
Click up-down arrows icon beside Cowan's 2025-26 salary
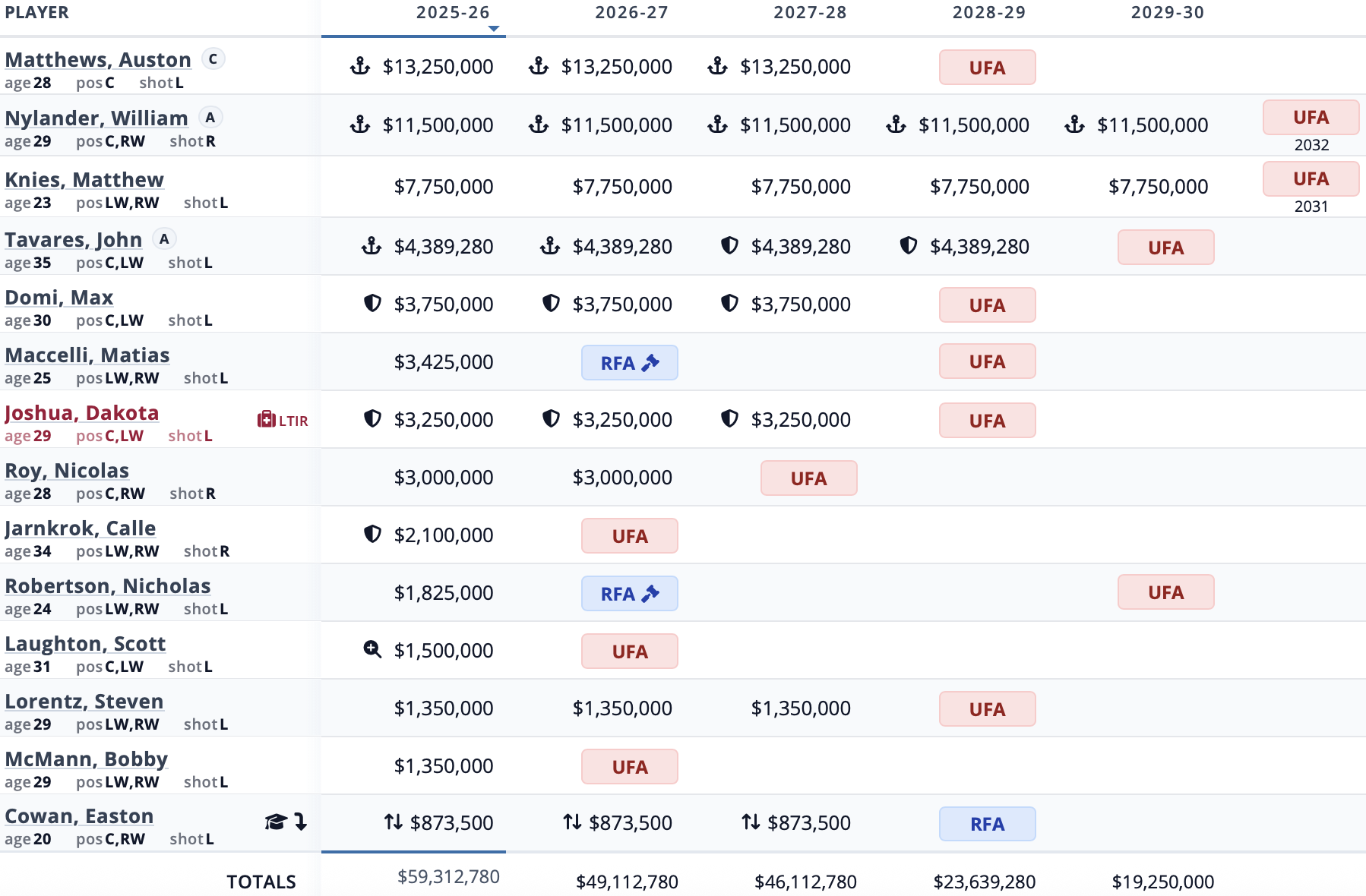pyautogui.click(x=393, y=822)
